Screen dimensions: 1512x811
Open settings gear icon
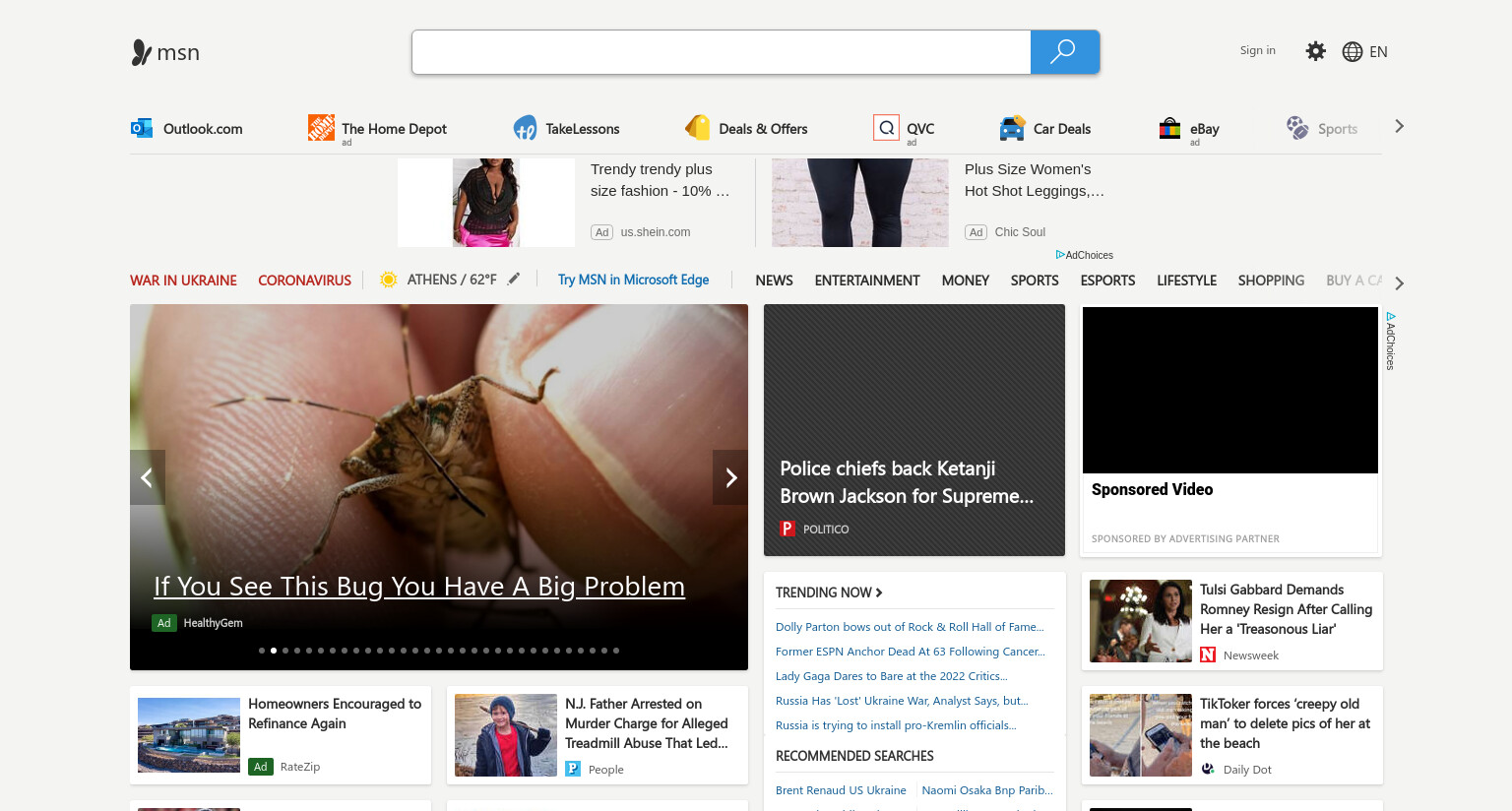(x=1315, y=51)
